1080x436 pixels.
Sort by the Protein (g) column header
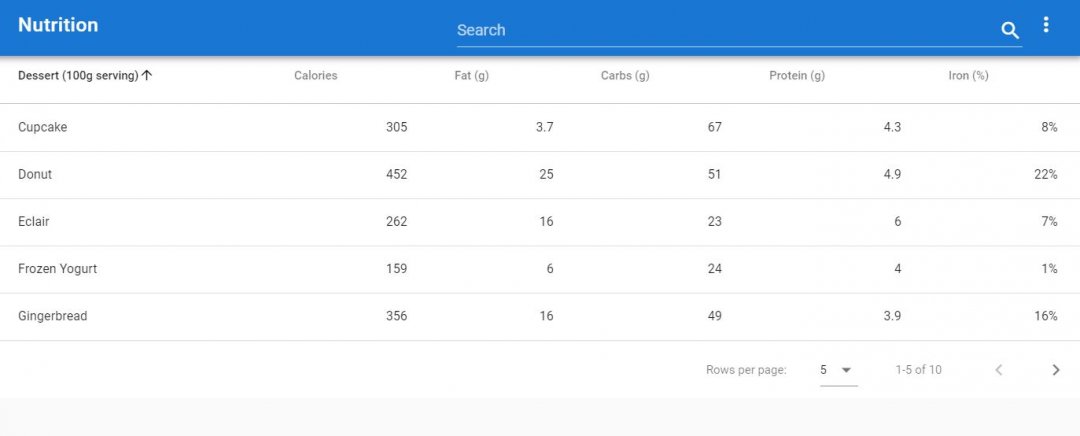[797, 76]
